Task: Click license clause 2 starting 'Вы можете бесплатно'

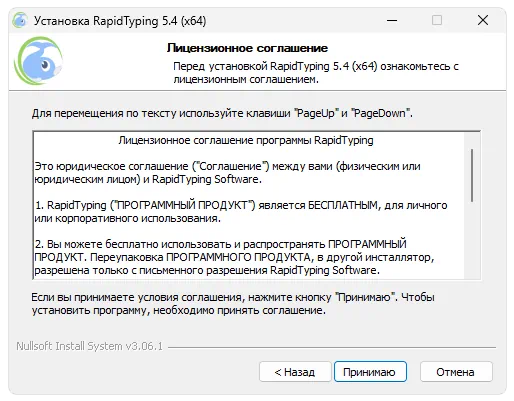Action: [x=234, y=257]
